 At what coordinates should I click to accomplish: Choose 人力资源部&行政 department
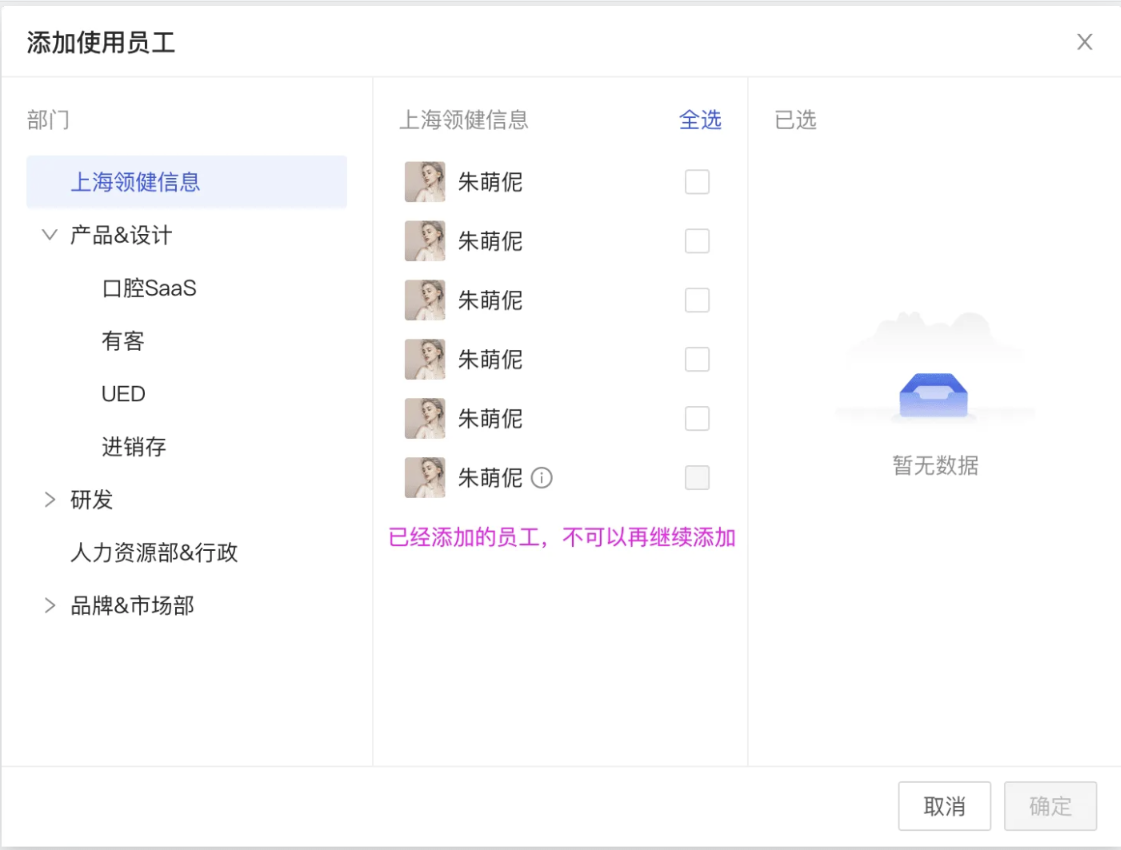tap(154, 553)
